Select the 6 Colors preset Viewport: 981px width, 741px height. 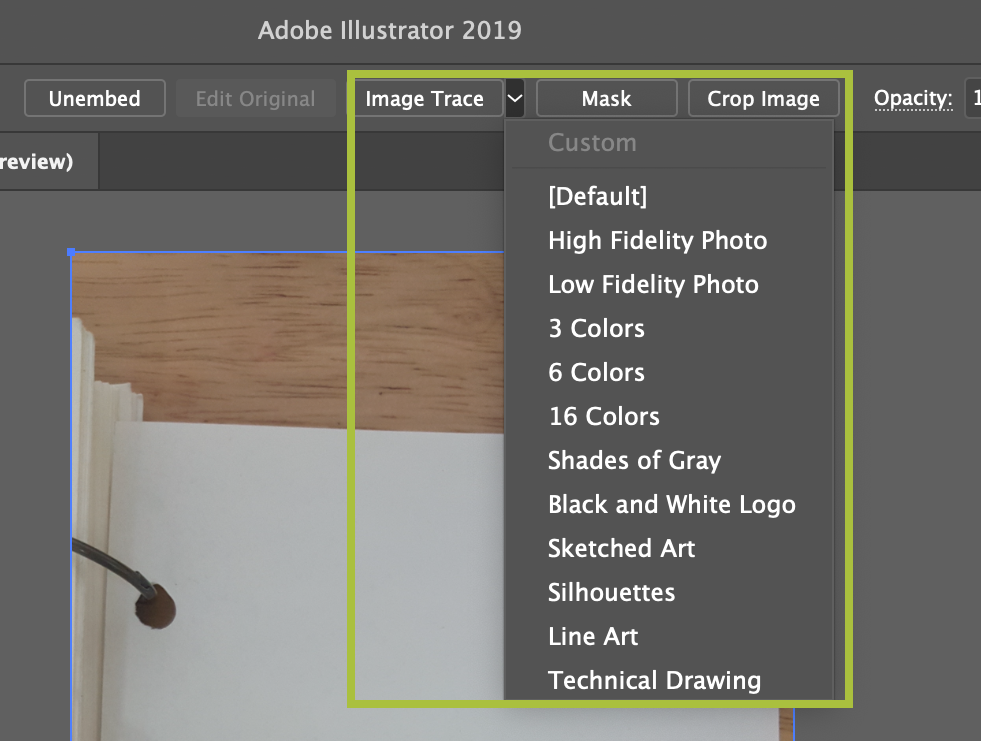[668, 372]
